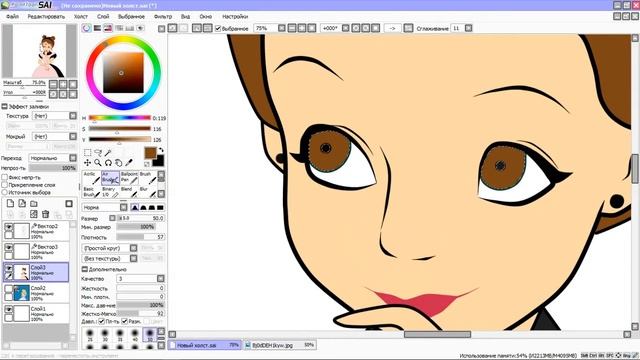Create a new vector linework layer

pos(22,203)
